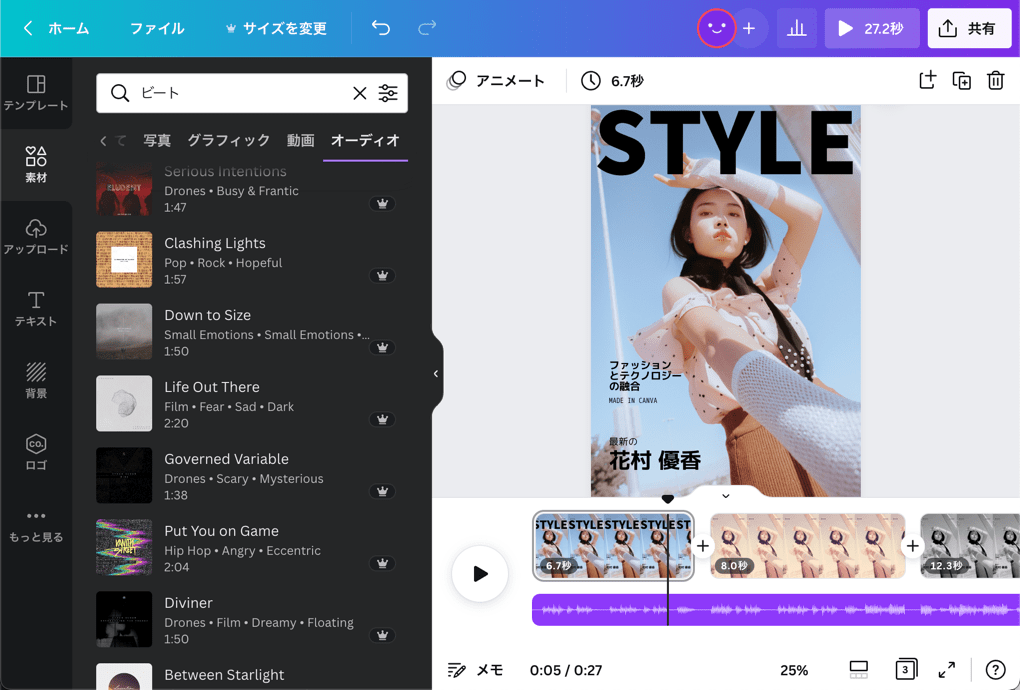Click the undo arrow icon
Screen dimensions: 1020x690
(x=381, y=28)
